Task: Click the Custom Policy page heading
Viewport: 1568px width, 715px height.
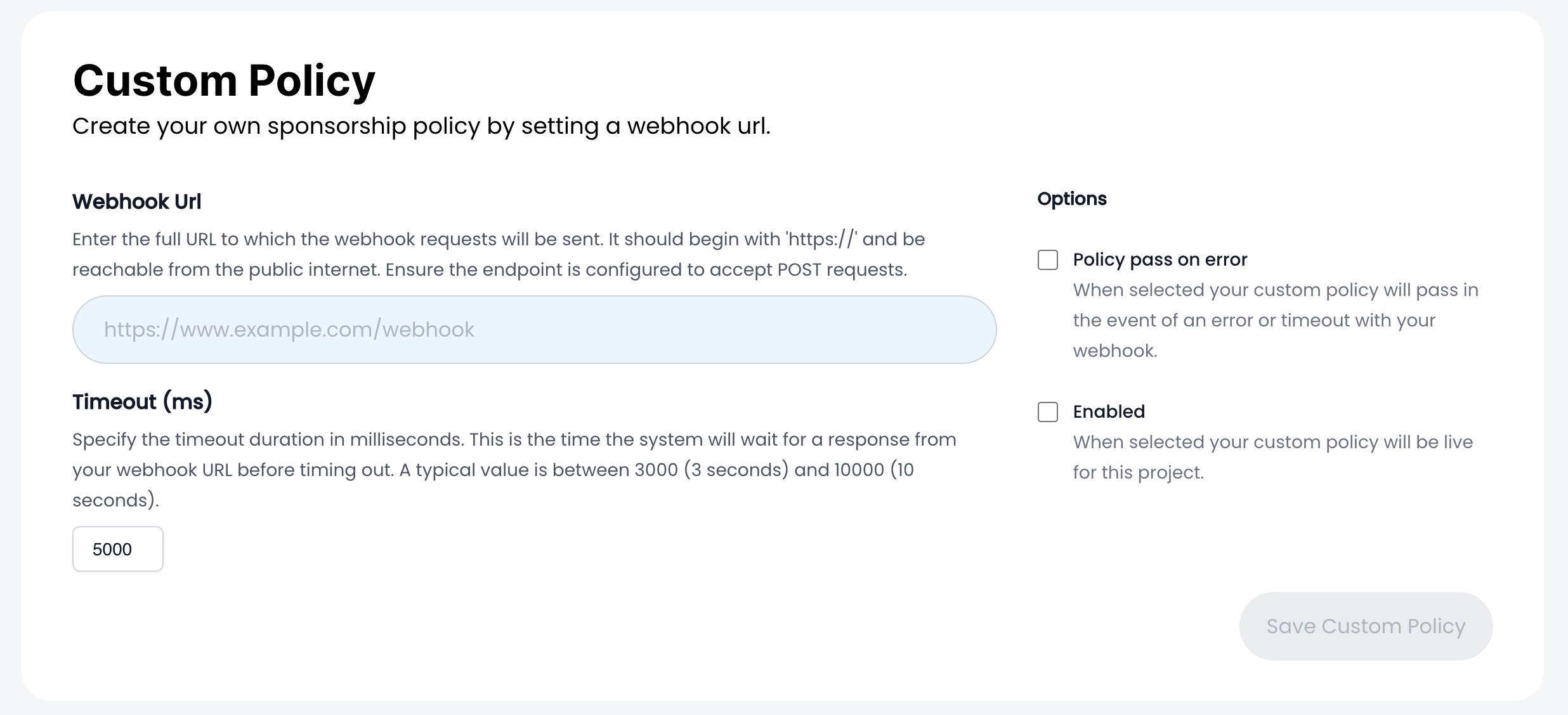Action: pyautogui.click(x=224, y=81)
